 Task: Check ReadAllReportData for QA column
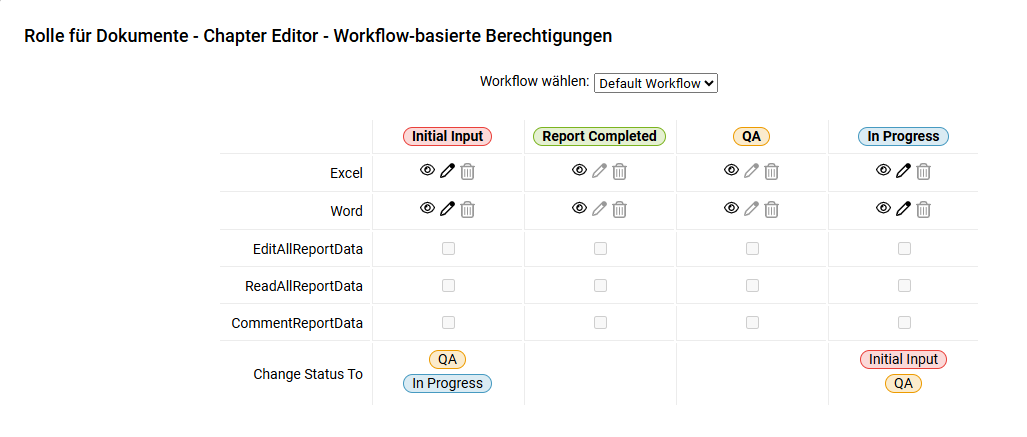pos(753,286)
